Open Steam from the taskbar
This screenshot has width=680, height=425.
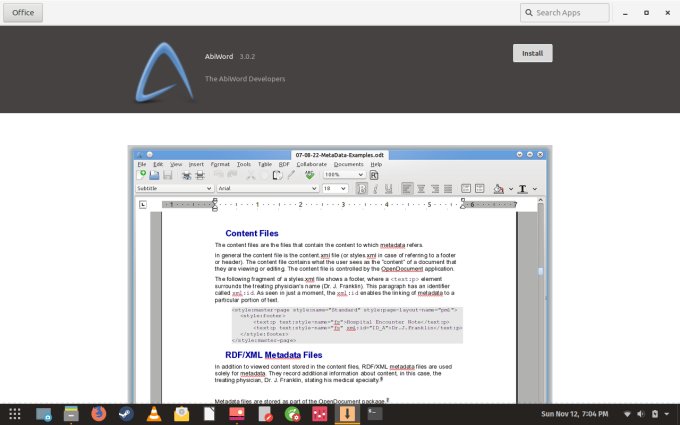pyautogui.click(x=126, y=414)
